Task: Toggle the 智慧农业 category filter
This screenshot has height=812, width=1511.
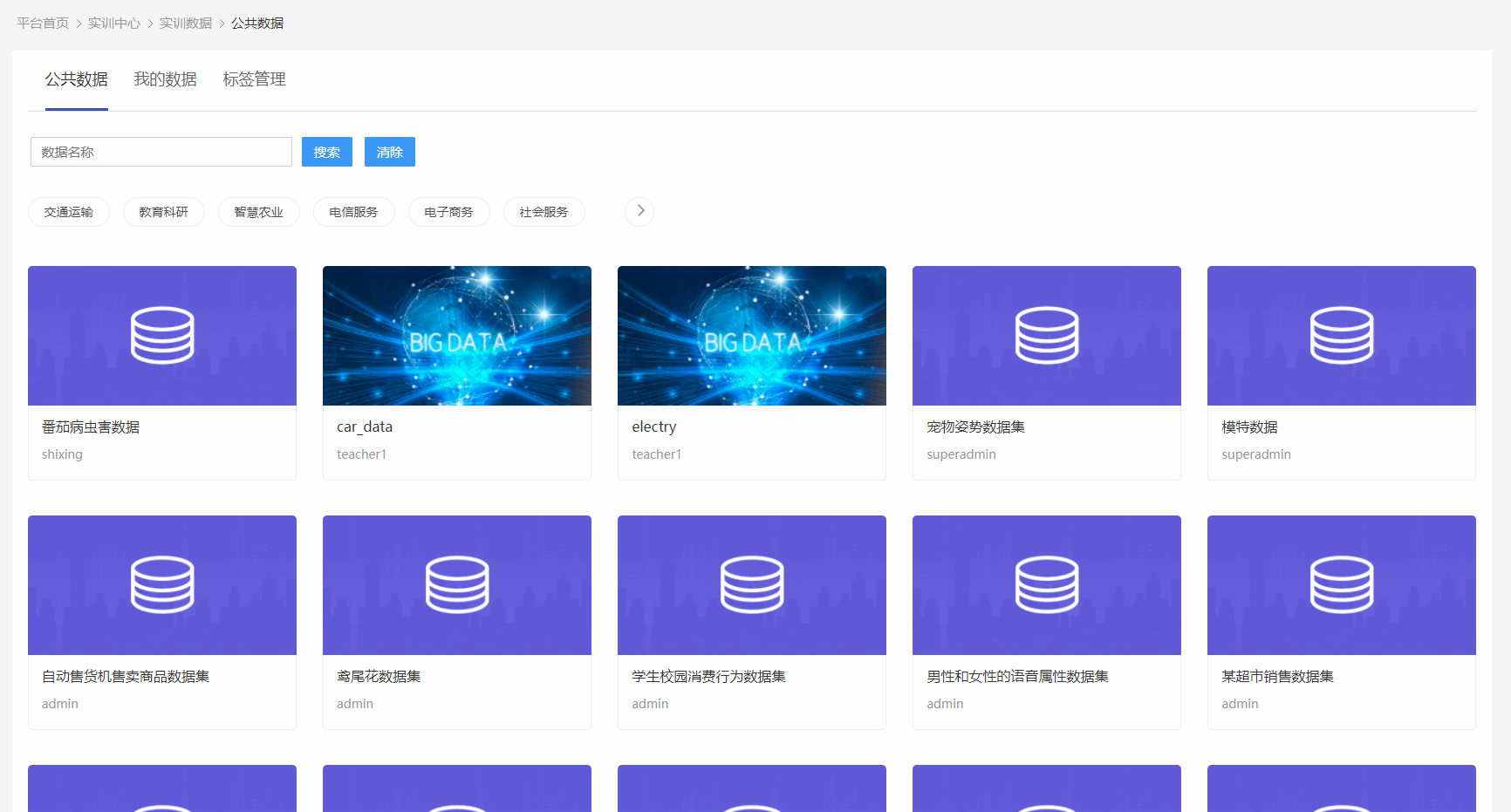Action: [259, 212]
